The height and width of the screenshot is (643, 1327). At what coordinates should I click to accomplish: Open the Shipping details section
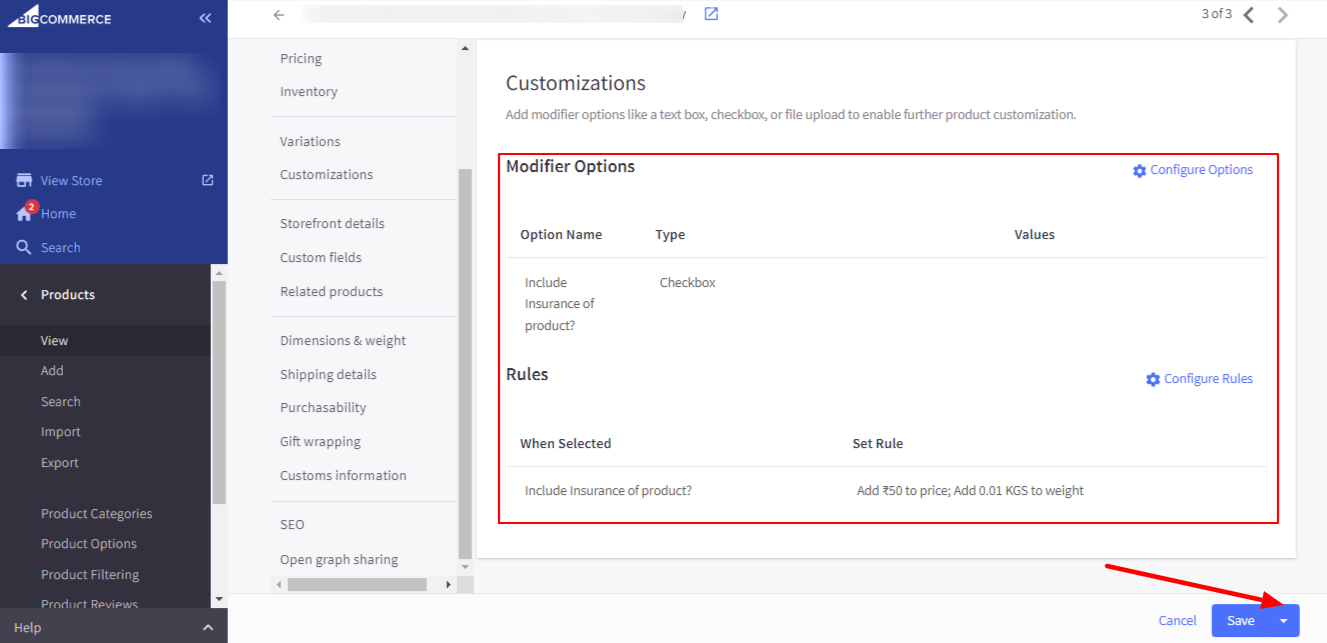coord(329,374)
